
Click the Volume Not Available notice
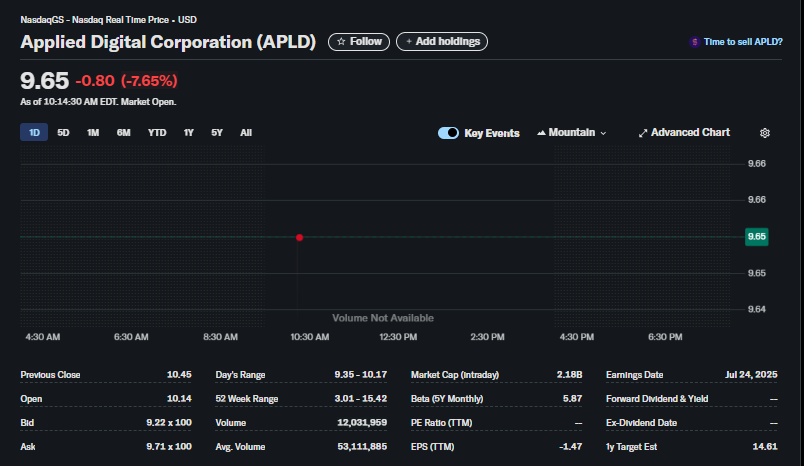[x=383, y=318]
